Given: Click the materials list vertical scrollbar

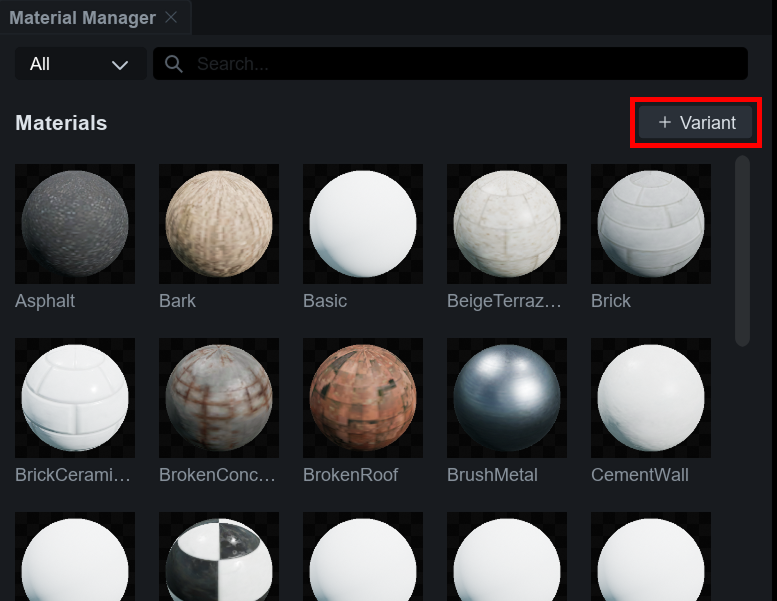Looking at the screenshot, I should (x=742, y=250).
